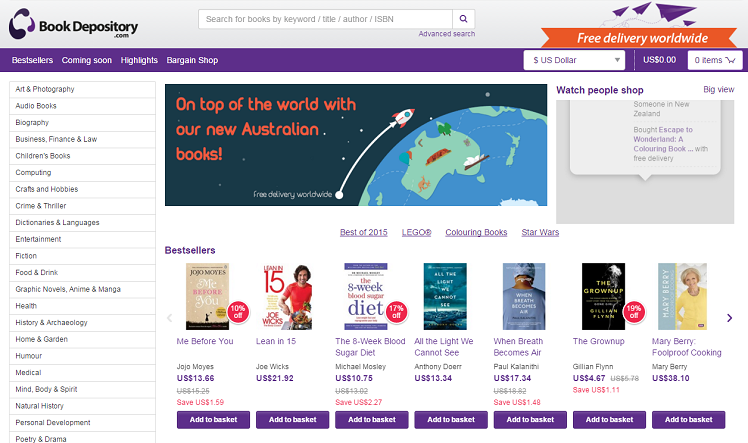Select Medical category
This screenshot has width=748, height=443.
(83, 373)
